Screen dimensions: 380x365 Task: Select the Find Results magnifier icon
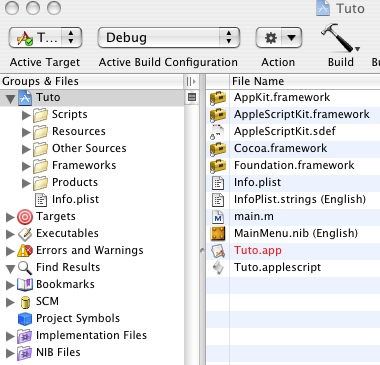click(x=25, y=268)
